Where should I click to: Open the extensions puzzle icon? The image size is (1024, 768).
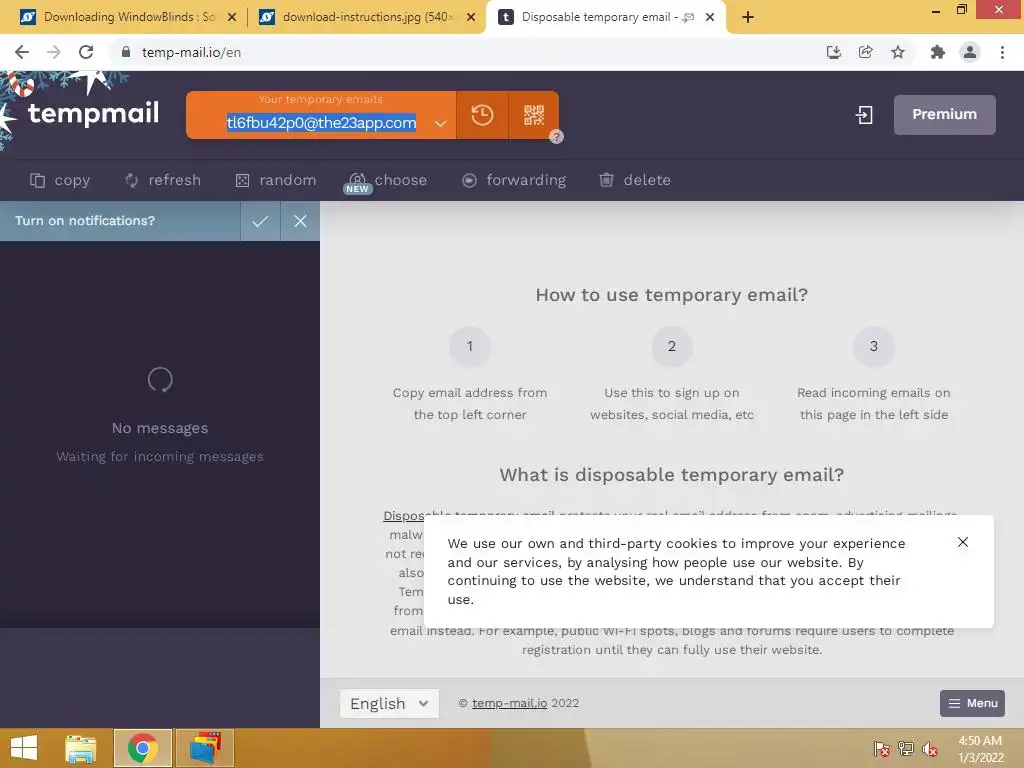[938, 52]
